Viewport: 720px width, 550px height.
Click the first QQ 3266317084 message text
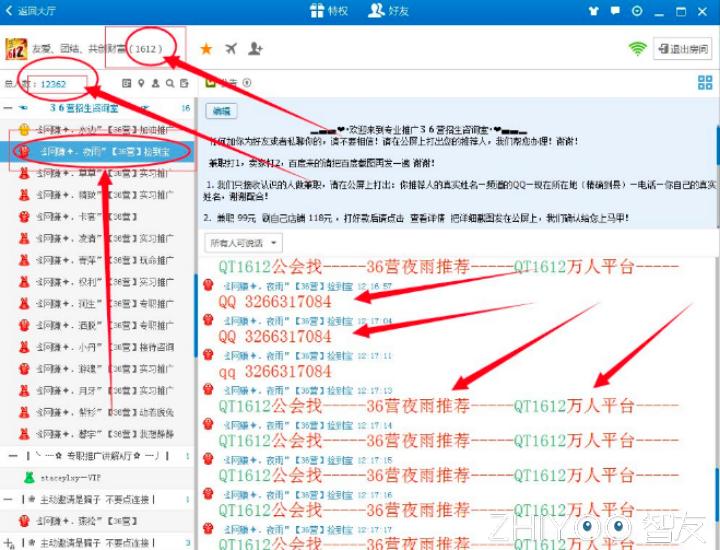pyautogui.click(x=275, y=302)
